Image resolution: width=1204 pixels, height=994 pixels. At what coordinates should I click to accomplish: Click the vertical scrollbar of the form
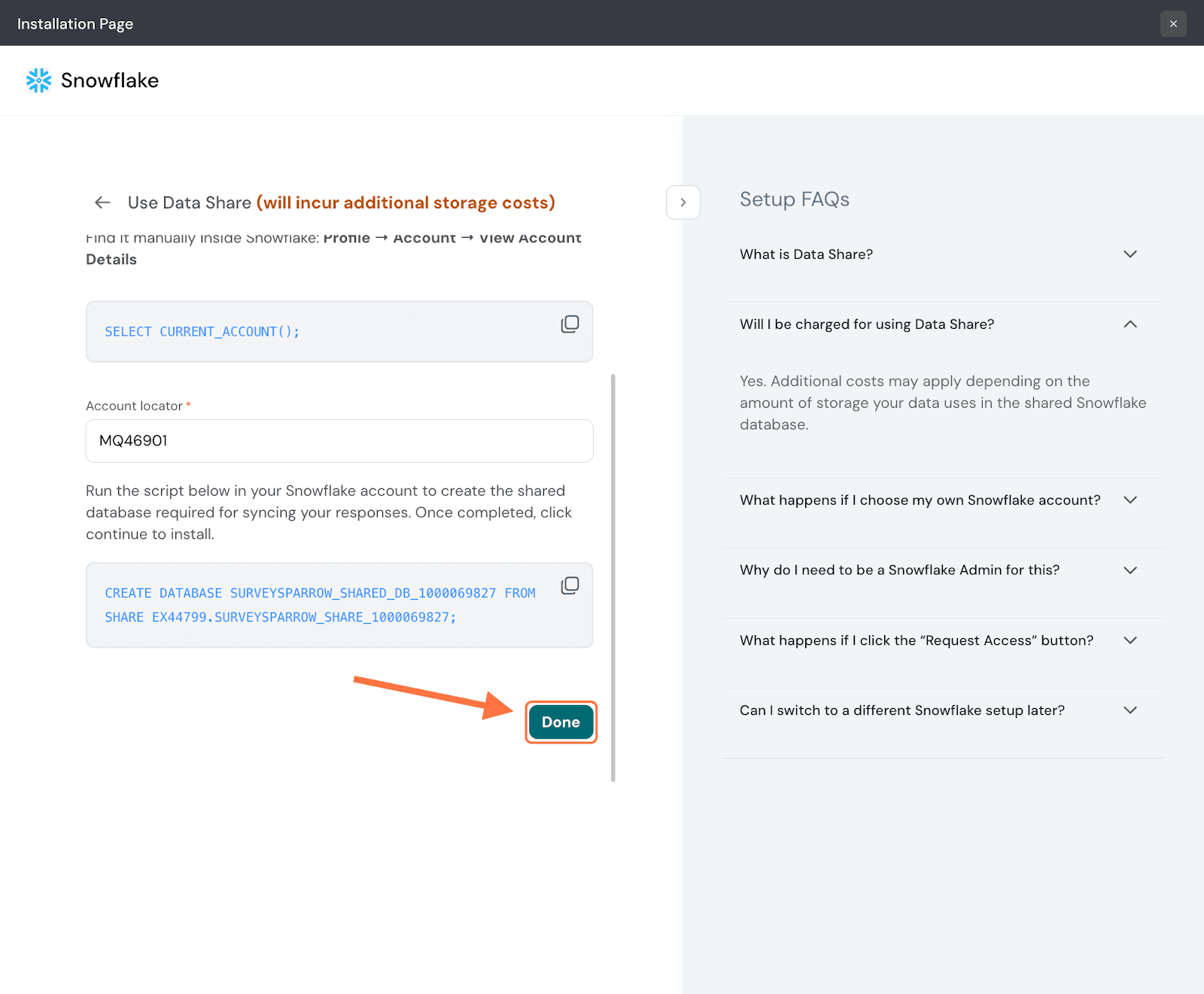pos(613,576)
